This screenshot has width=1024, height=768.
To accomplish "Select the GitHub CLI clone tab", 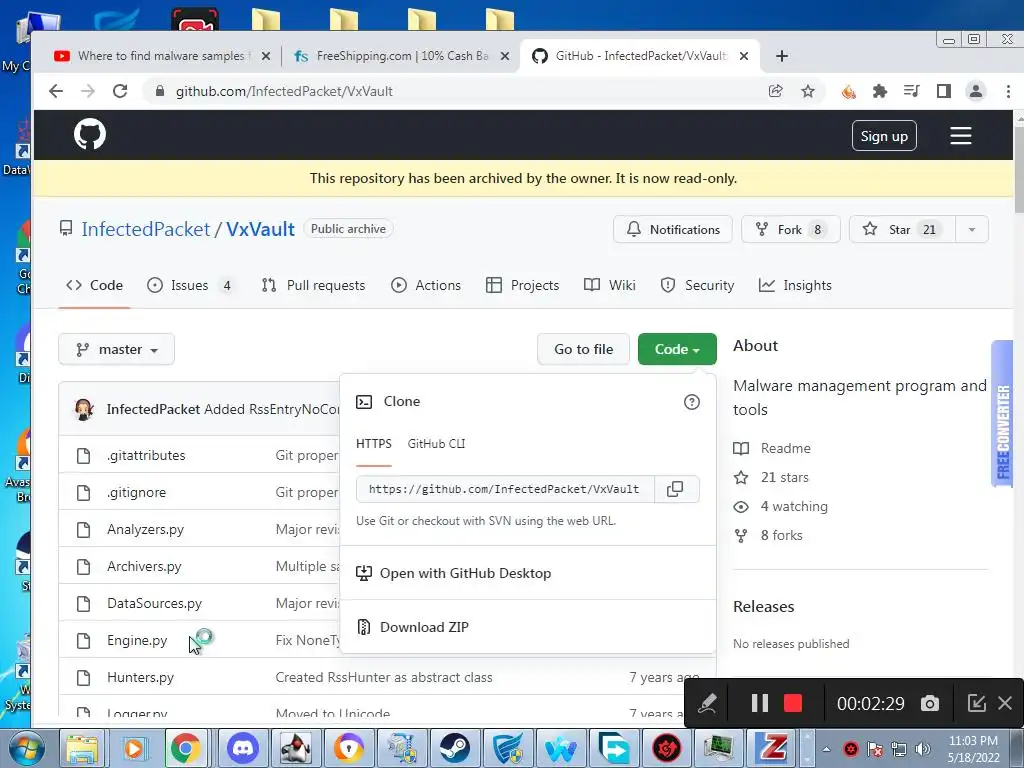I will pyautogui.click(x=436, y=444).
